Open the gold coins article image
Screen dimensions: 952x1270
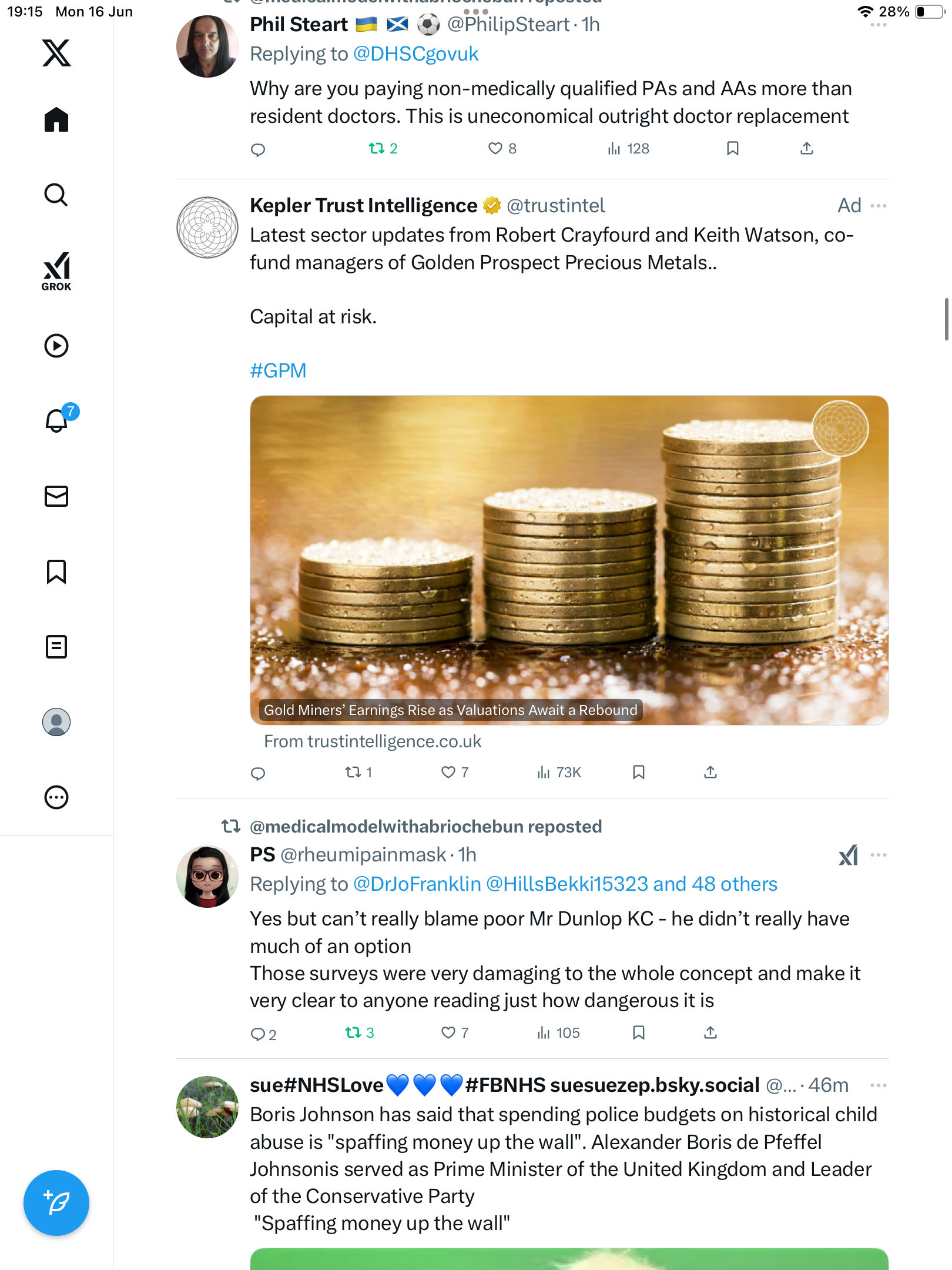coord(569,560)
